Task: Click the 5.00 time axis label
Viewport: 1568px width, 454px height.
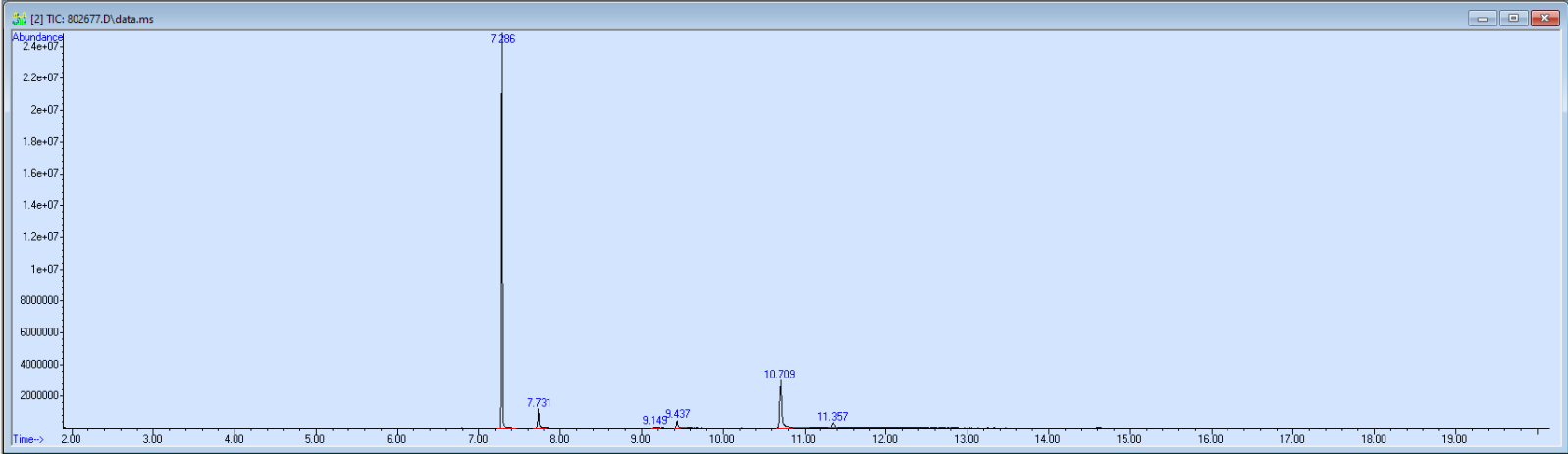Action: click(x=315, y=439)
